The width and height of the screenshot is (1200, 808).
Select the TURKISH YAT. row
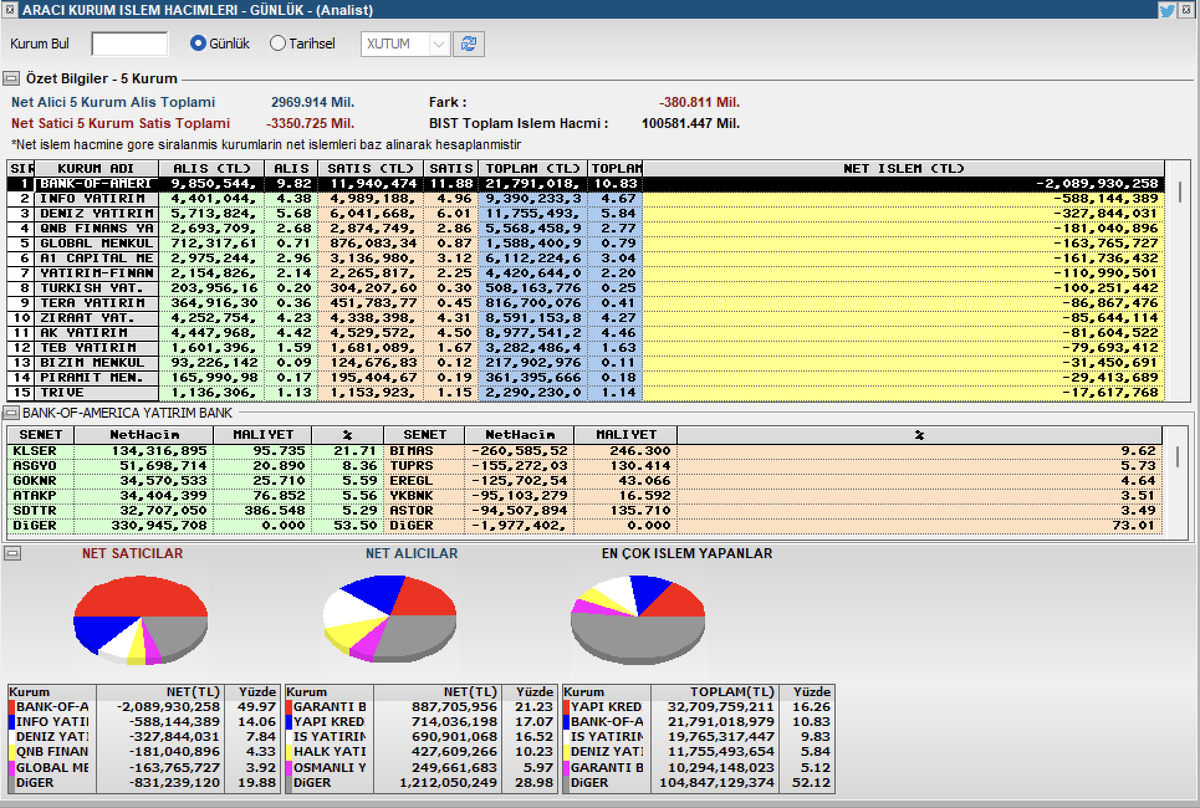586,288
